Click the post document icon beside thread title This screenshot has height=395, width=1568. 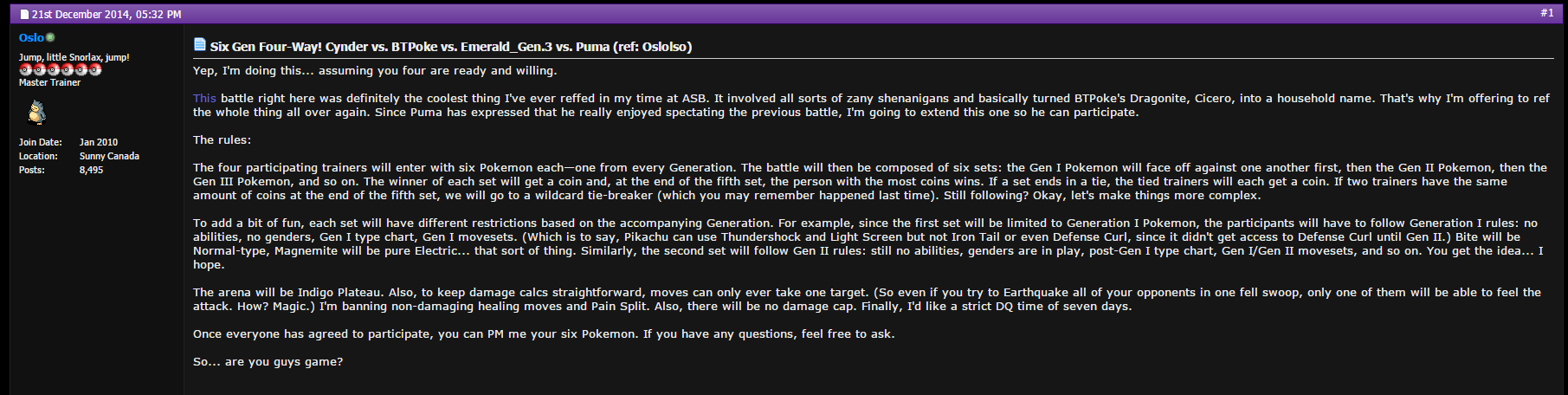(x=200, y=44)
